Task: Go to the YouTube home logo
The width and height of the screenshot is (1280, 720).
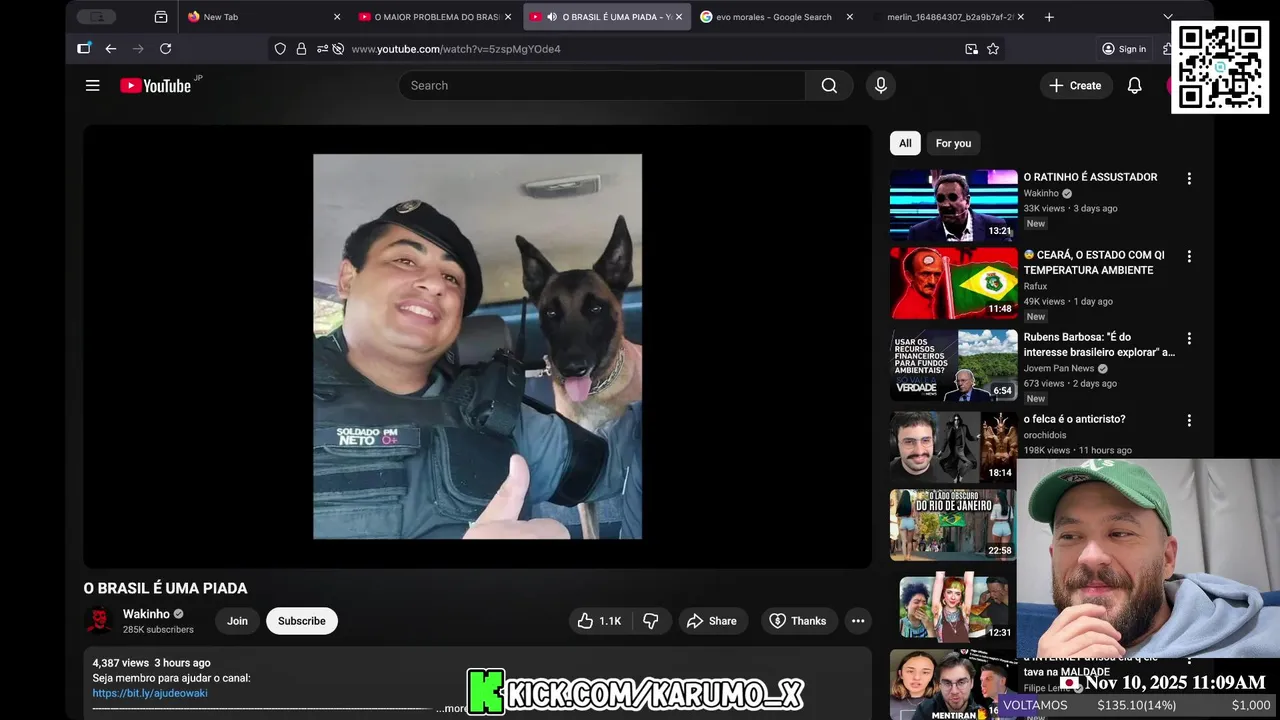Action: point(156,86)
